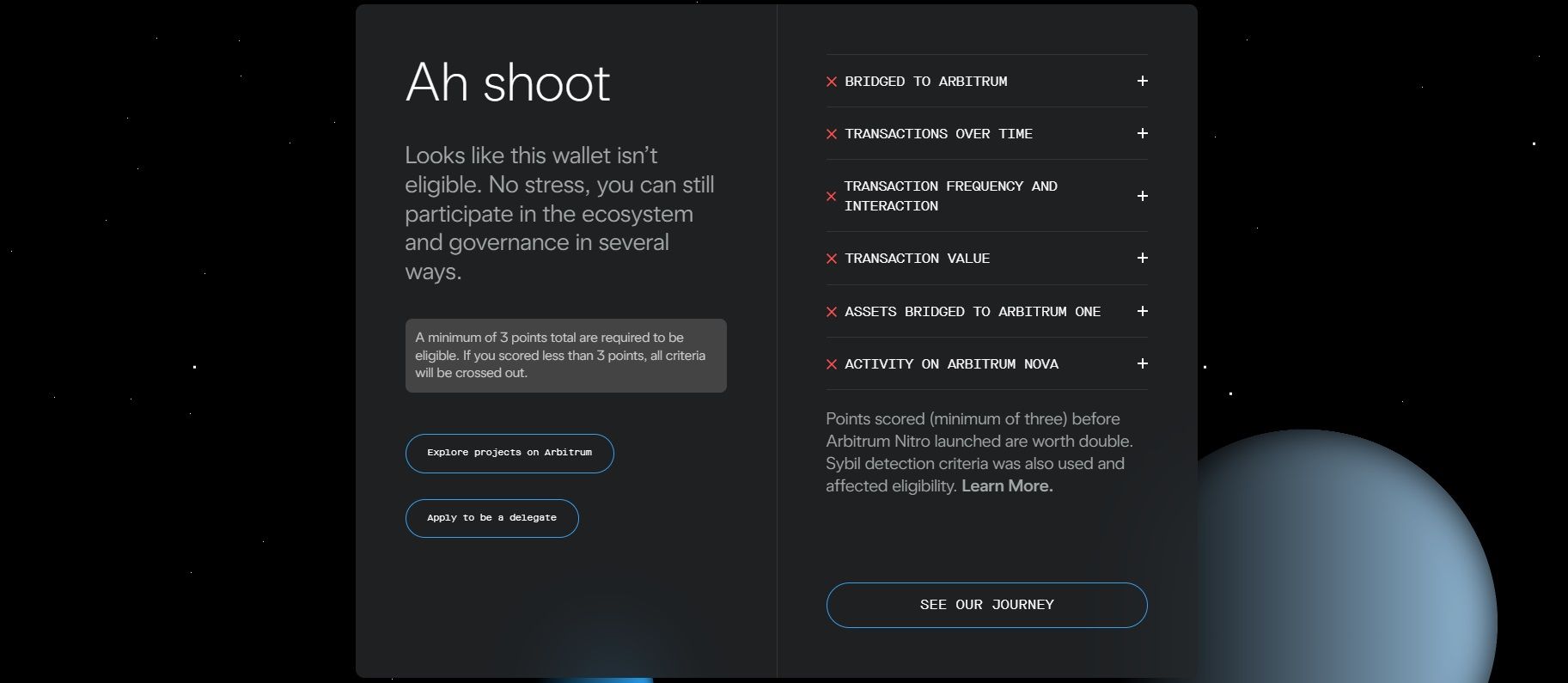This screenshot has height=683, width=1568.
Task: Click red X beside Bridged to Arbitrum
Action: coord(832,82)
